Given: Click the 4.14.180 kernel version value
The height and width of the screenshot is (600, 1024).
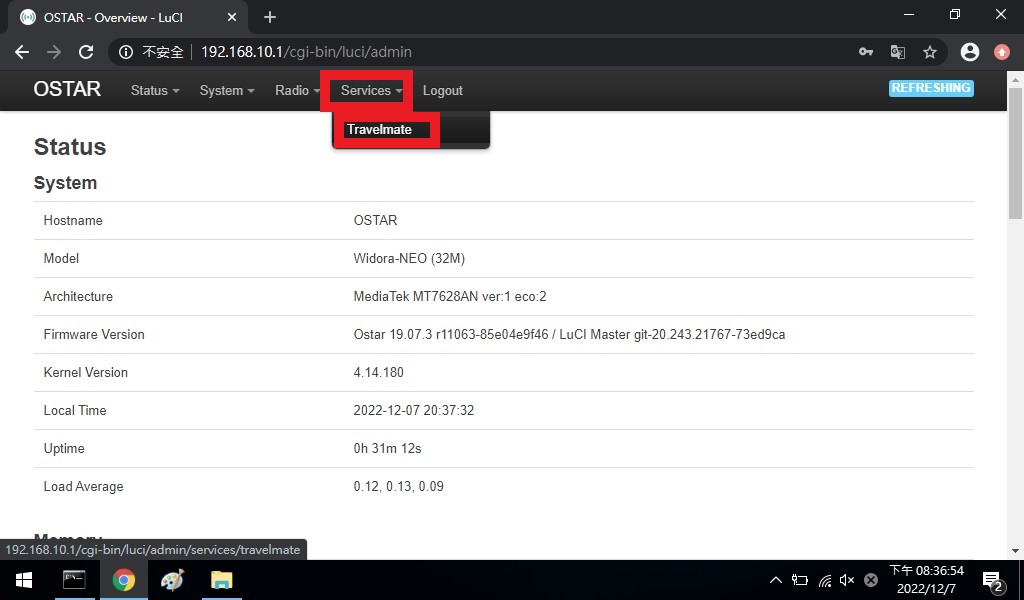Looking at the screenshot, I should click(x=379, y=372).
